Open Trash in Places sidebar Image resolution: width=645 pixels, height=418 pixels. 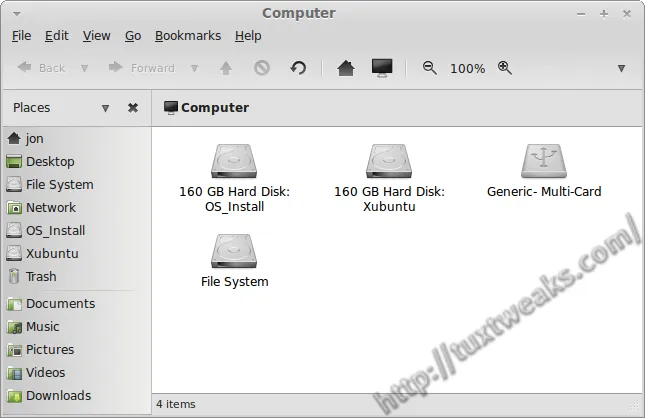[77, 277]
